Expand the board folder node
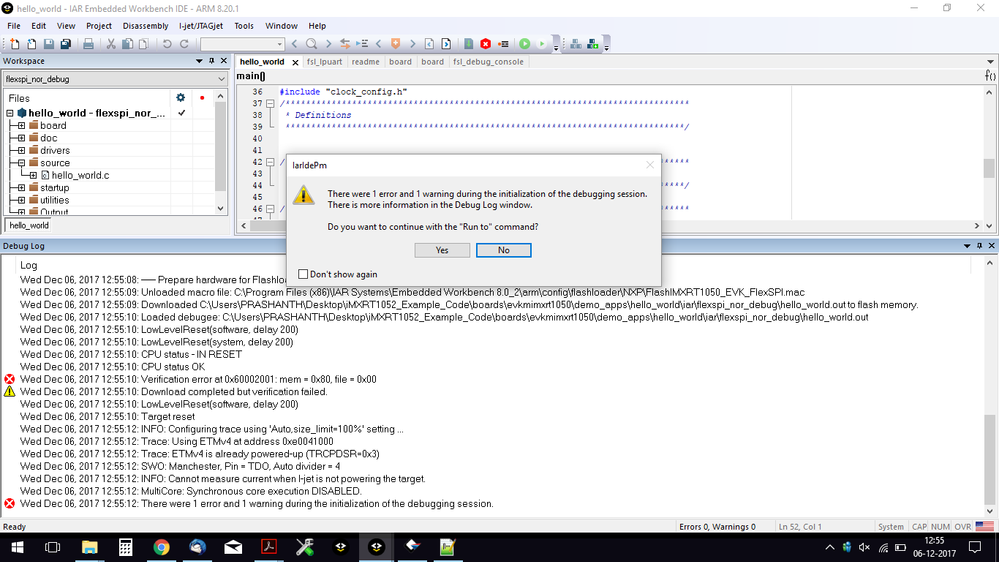This screenshot has height=562, width=999. coord(21,126)
